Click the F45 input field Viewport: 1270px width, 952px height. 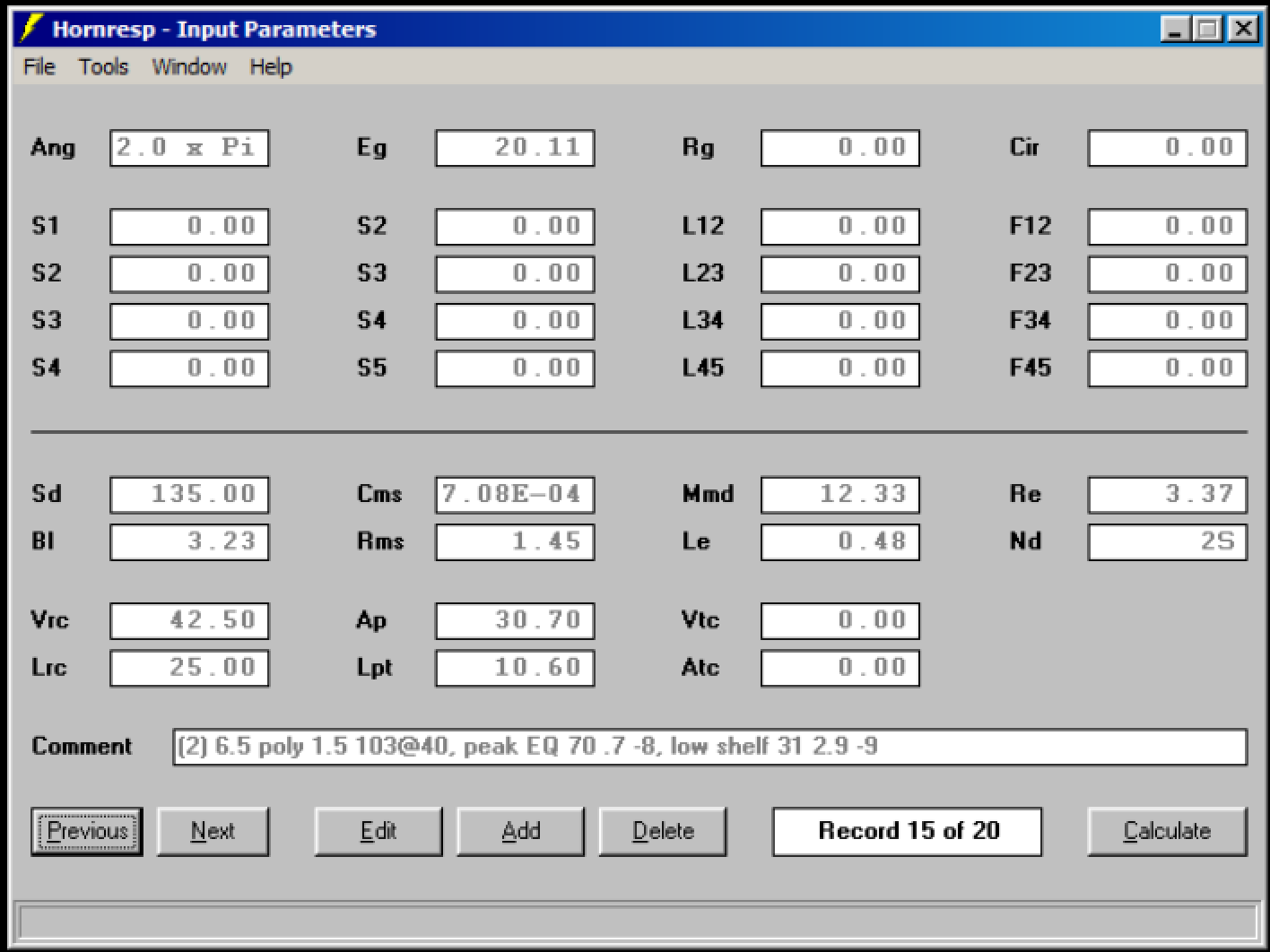tap(1168, 368)
